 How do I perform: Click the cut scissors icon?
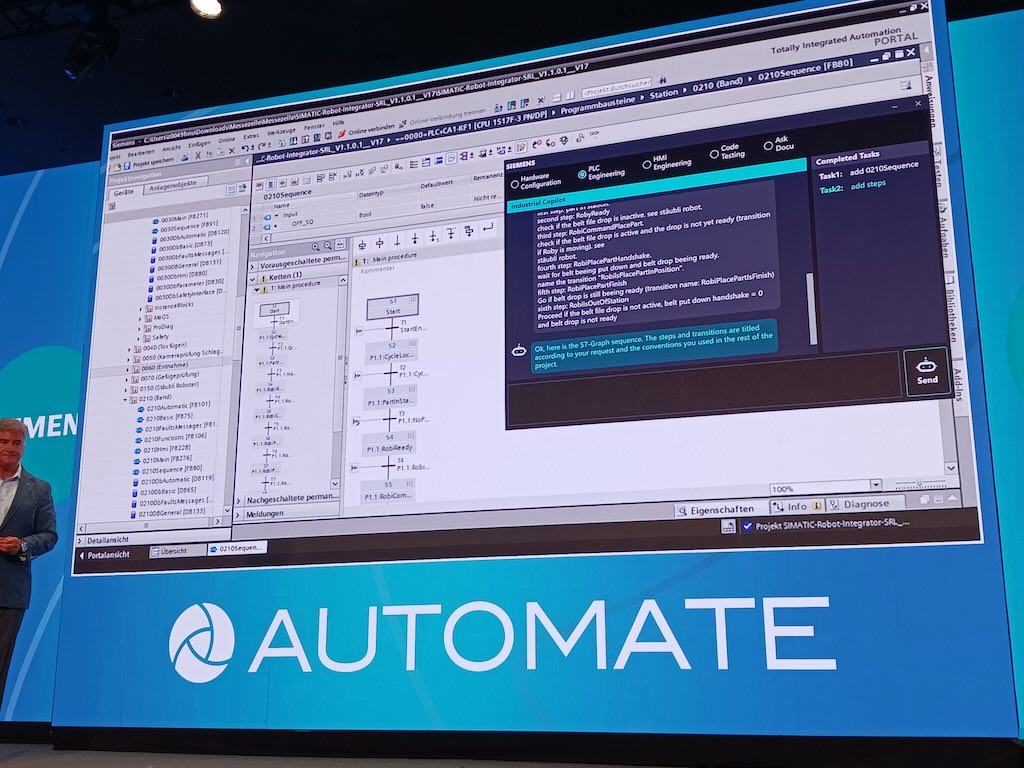pyautogui.click(x=197, y=157)
